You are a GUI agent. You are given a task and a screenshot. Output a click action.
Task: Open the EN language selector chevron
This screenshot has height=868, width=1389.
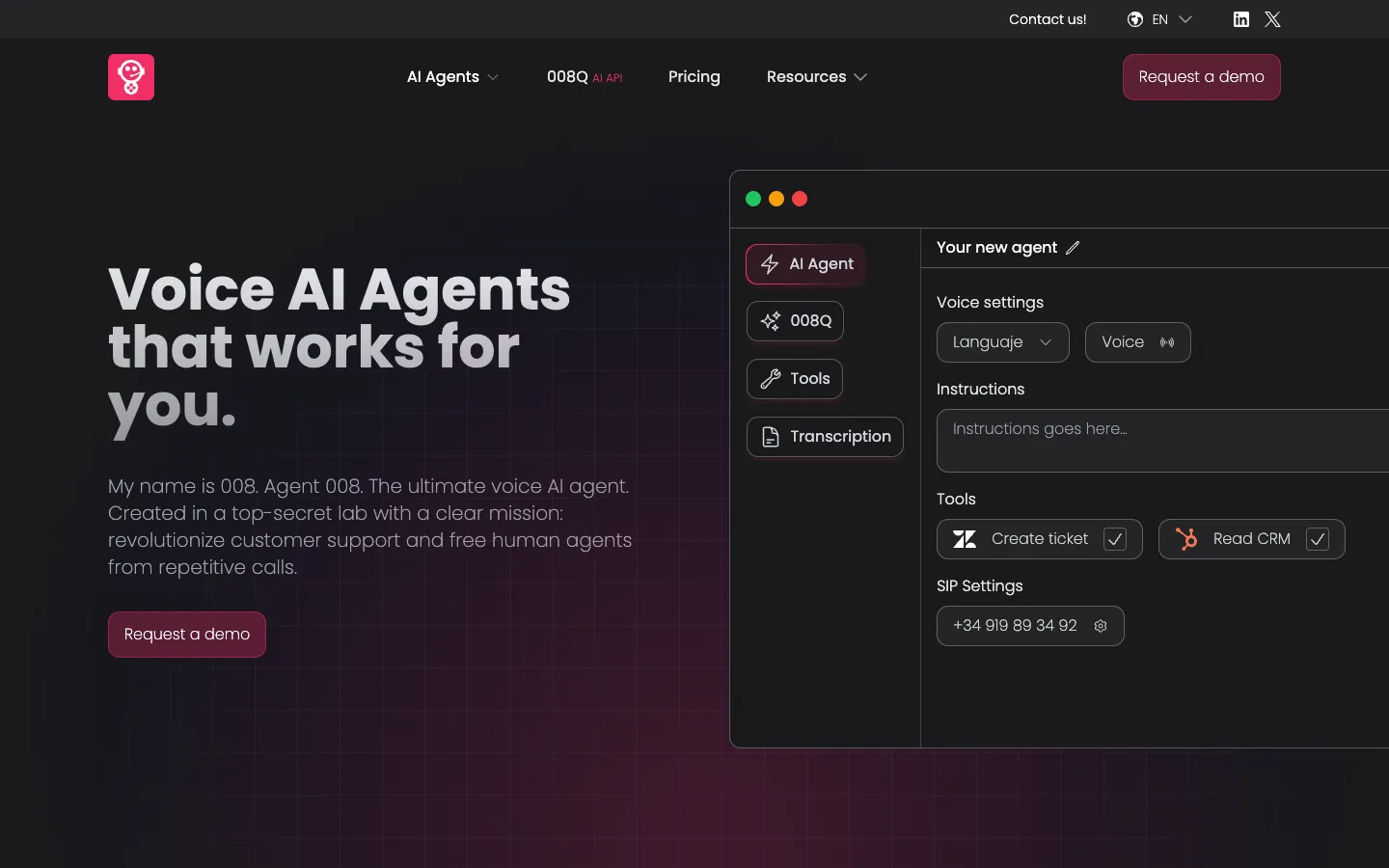(1185, 19)
